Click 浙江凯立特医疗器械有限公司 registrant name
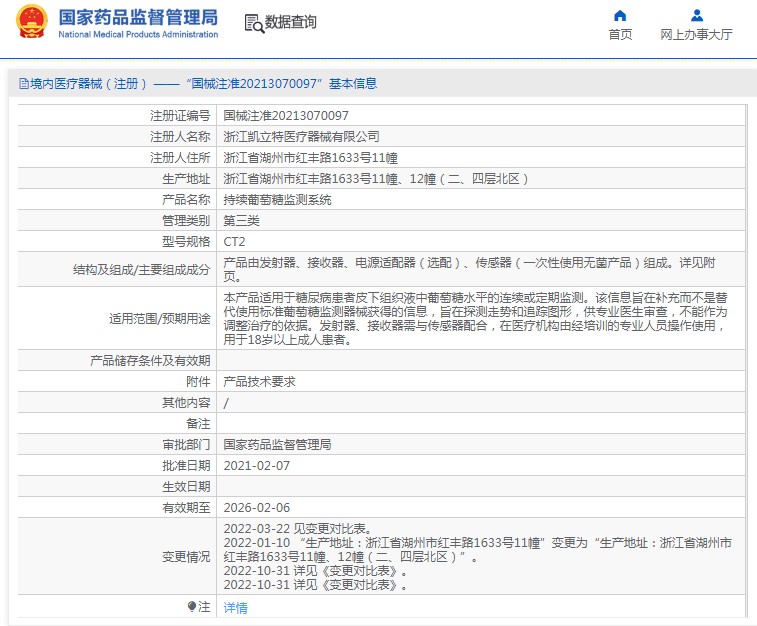 click(301, 136)
